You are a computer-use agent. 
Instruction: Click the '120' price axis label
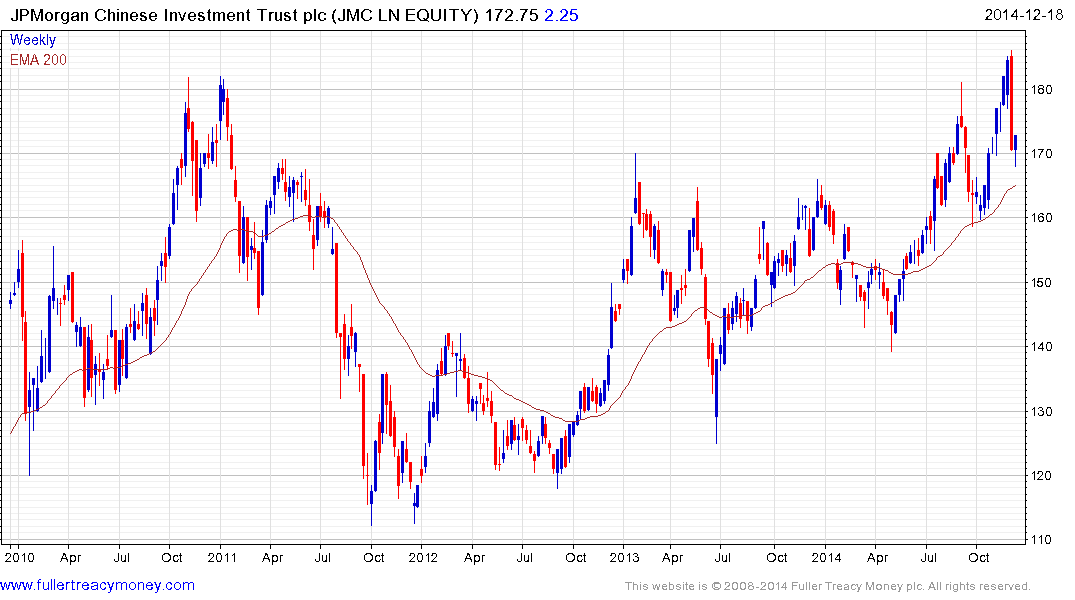(1042, 475)
